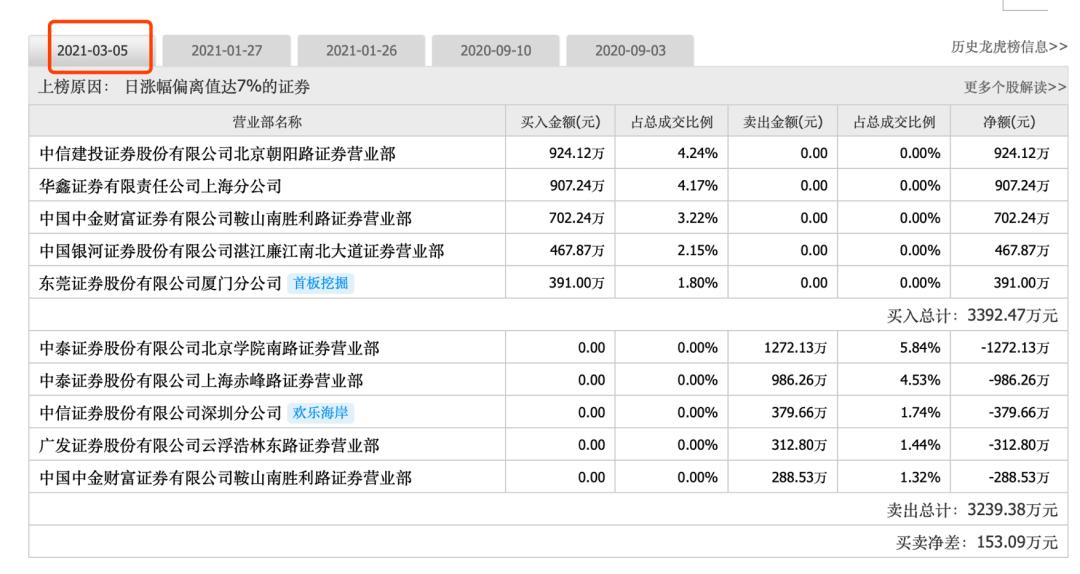This screenshot has height=574, width=1080.
Task: Click the 买入总计 3392.47万元 total
Action: (972, 315)
